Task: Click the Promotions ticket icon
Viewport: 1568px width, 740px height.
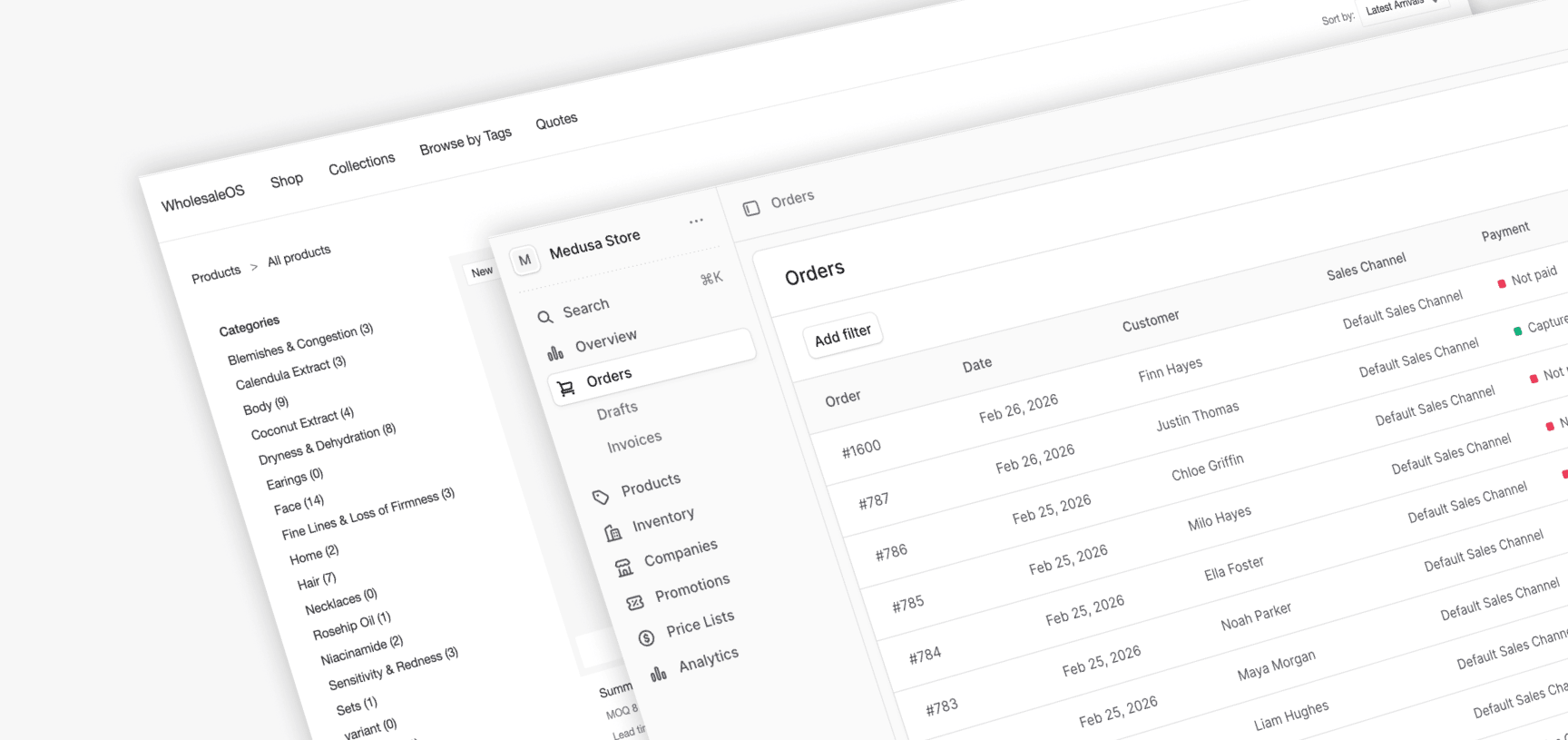Action: [635, 603]
